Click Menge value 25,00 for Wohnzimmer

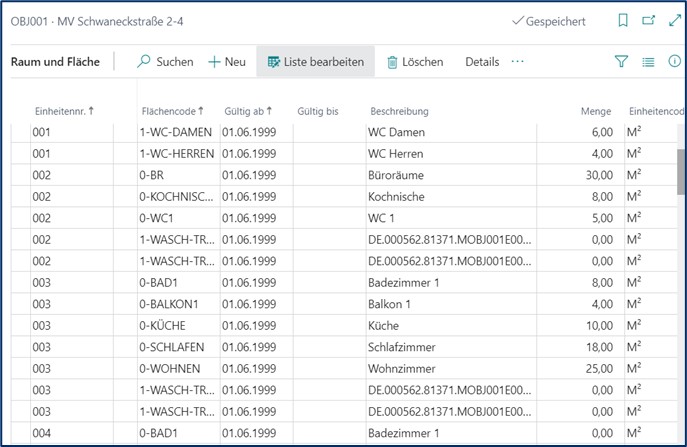tap(597, 369)
